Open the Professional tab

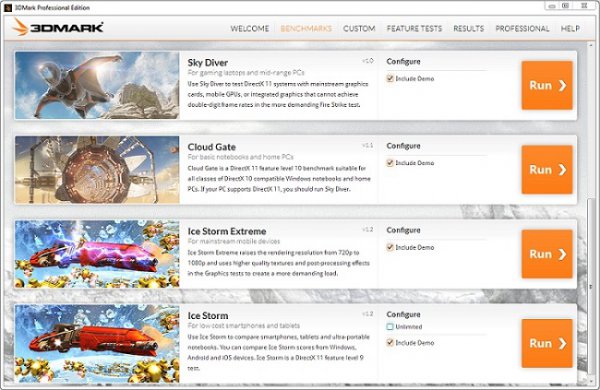pyautogui.click(x=522, y=28)
